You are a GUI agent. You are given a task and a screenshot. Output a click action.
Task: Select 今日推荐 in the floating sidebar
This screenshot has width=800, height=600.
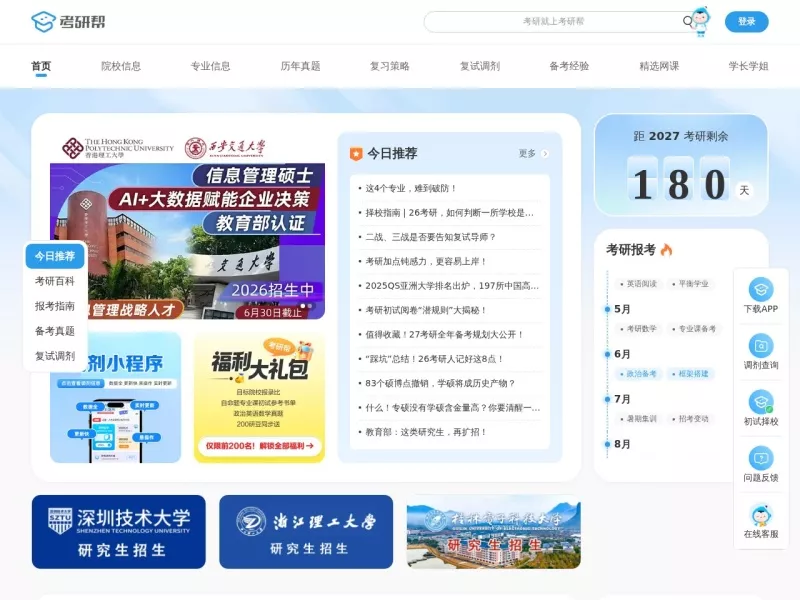coord(55,256)
